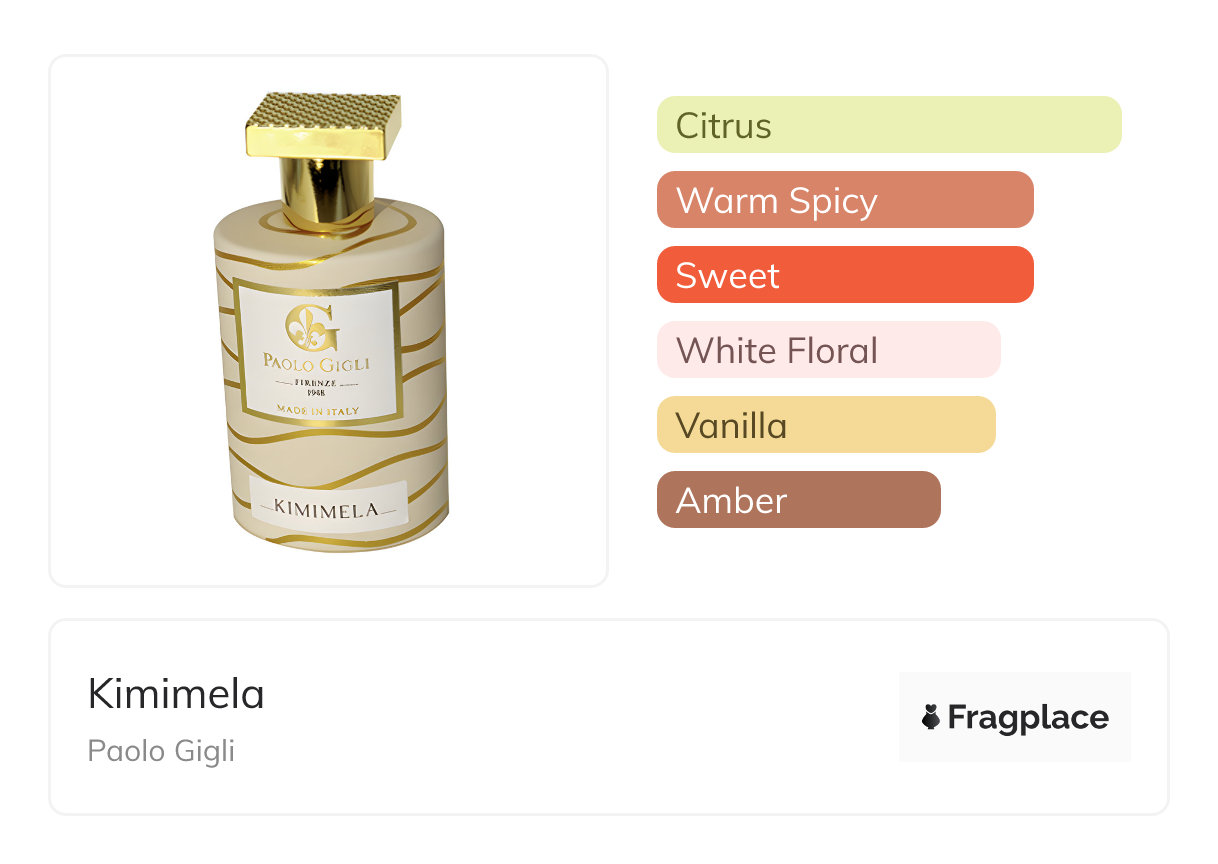Open the Kimimela fragrance title
The width and height of the screenshot is (1218, 864).
[176, 694]
